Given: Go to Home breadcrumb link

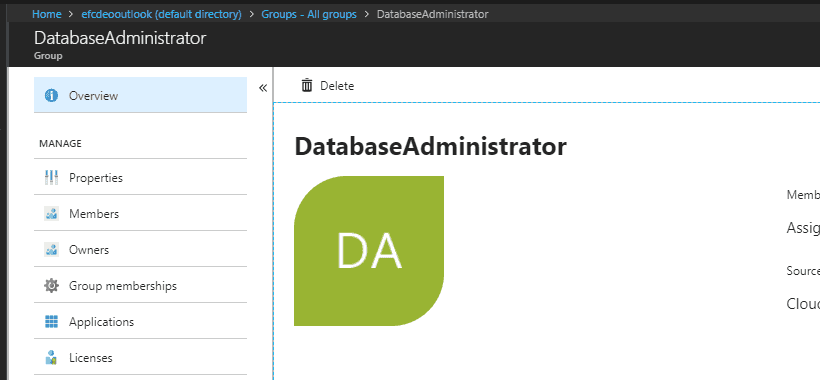Looking at the screenshot, I should 47,14.
